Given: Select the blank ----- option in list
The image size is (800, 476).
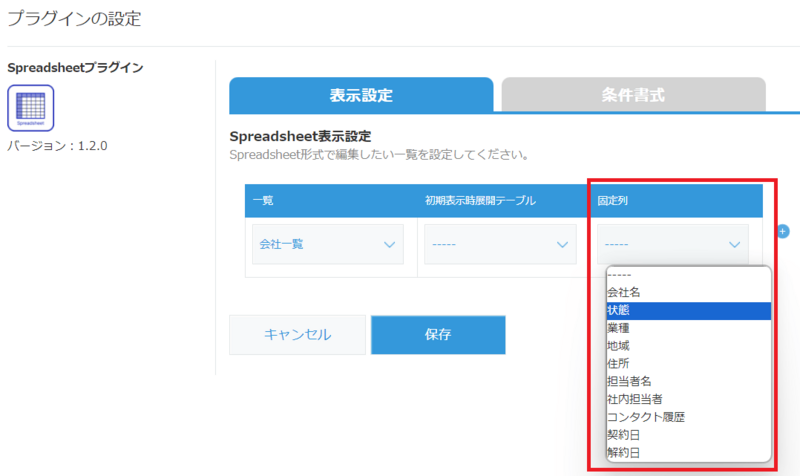Looking at the screenshot, I should click(x=688, y=275).
